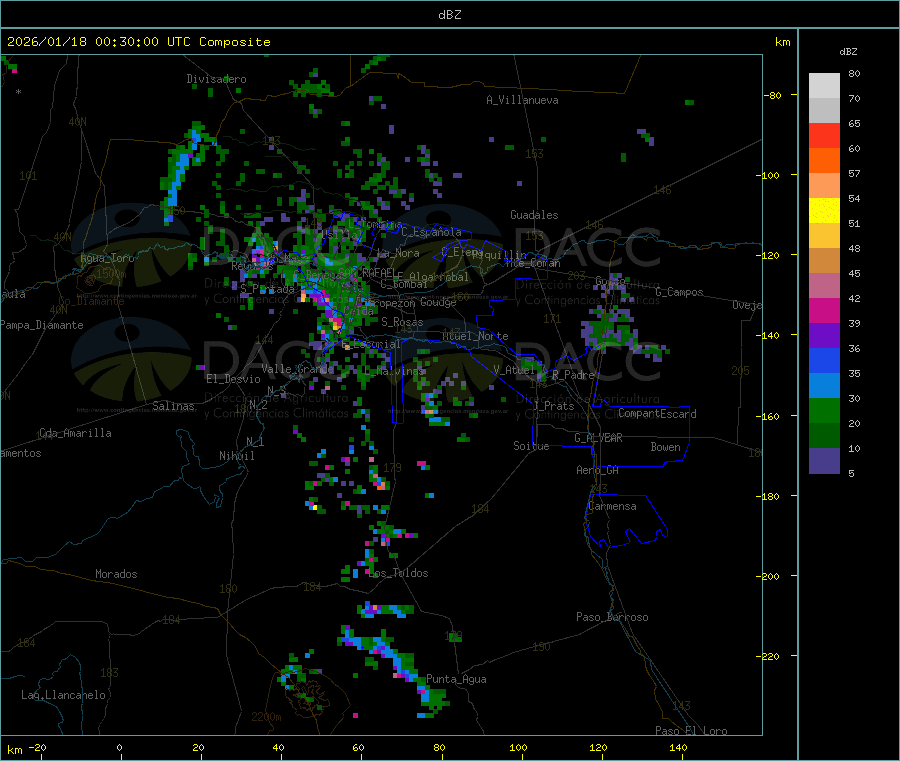Click the 'Punta_Agua' location label

pyautogui.click(x=456, y=679)
